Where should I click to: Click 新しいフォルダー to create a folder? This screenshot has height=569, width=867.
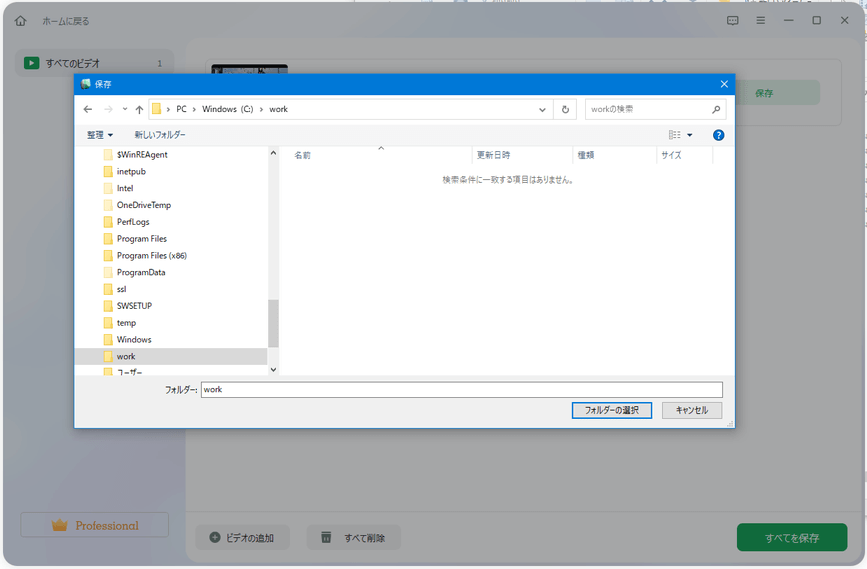pyautogui.click(x=160, y=135)
